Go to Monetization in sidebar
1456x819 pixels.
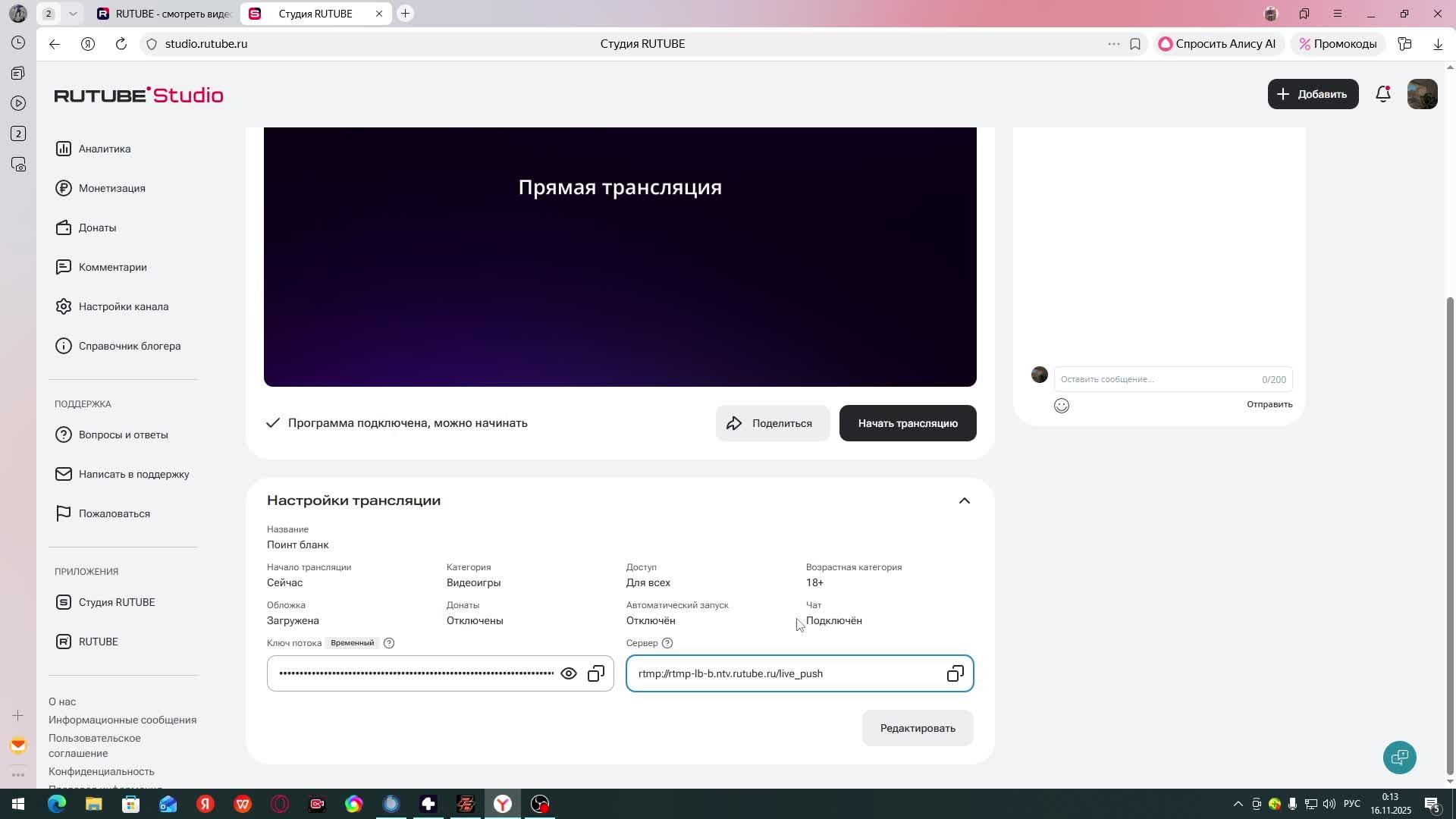111,188
